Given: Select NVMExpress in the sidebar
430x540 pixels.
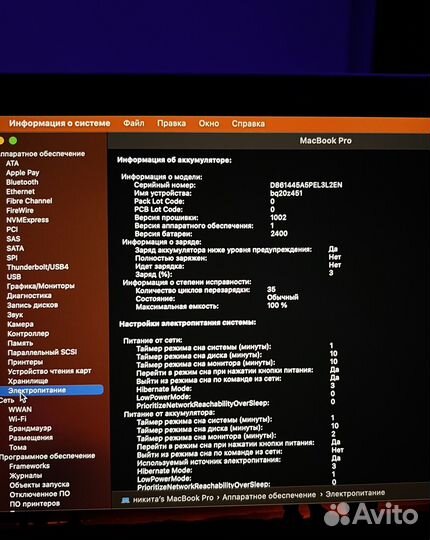Looking at the screenshot, I should point(27,220).
